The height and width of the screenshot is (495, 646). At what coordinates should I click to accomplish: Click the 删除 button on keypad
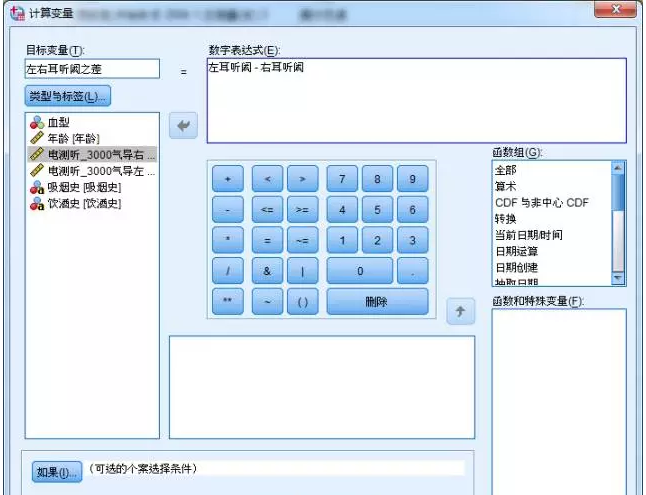[x=376, y=301]
